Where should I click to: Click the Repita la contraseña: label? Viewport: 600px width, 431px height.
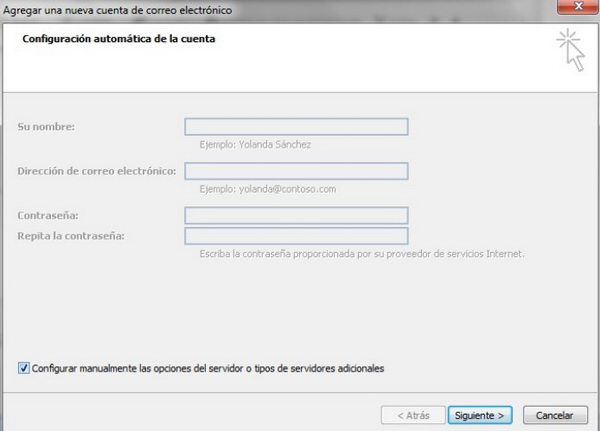coord(71,236)
